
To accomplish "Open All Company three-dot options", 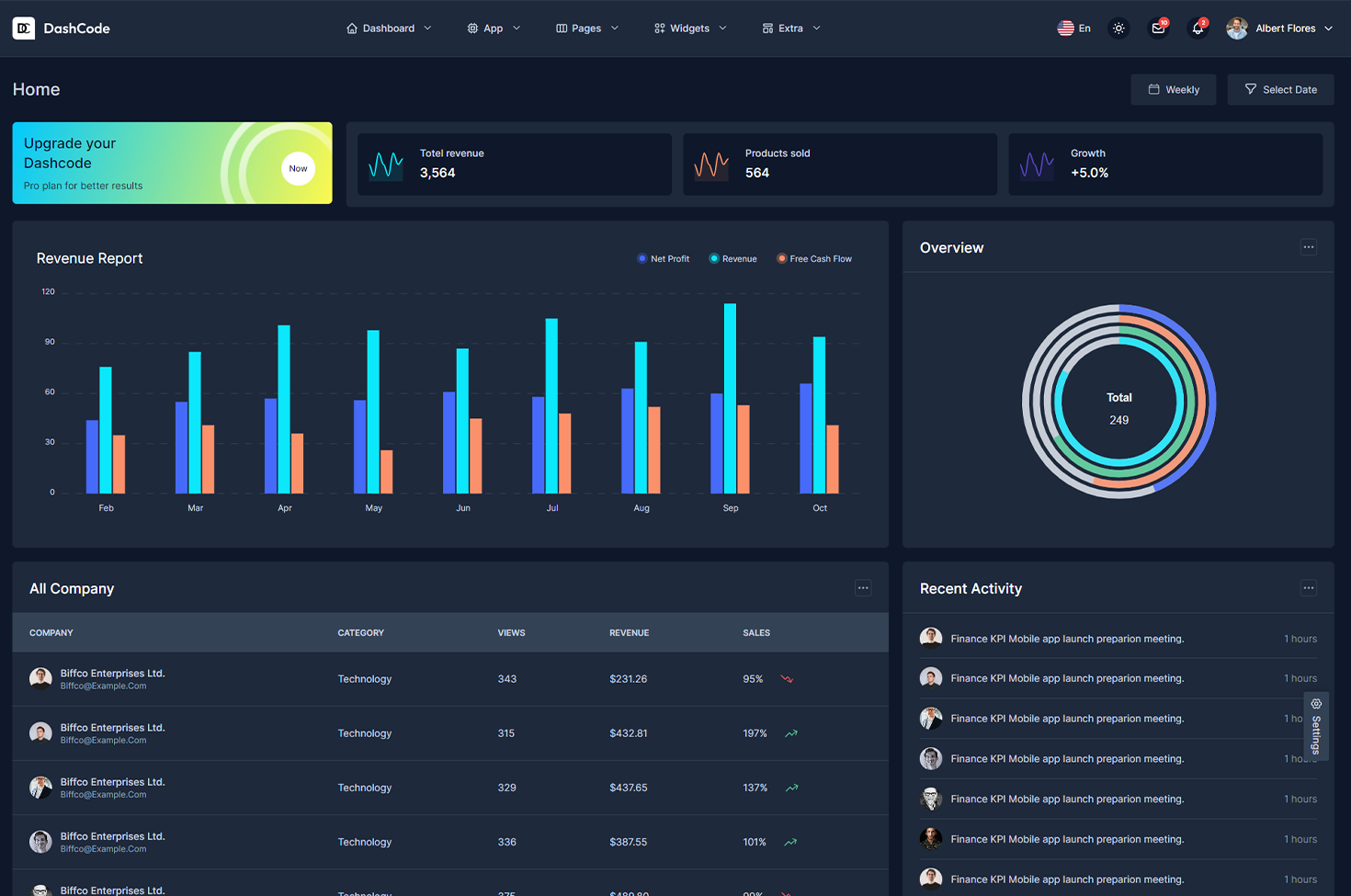I will pos(863,588).
